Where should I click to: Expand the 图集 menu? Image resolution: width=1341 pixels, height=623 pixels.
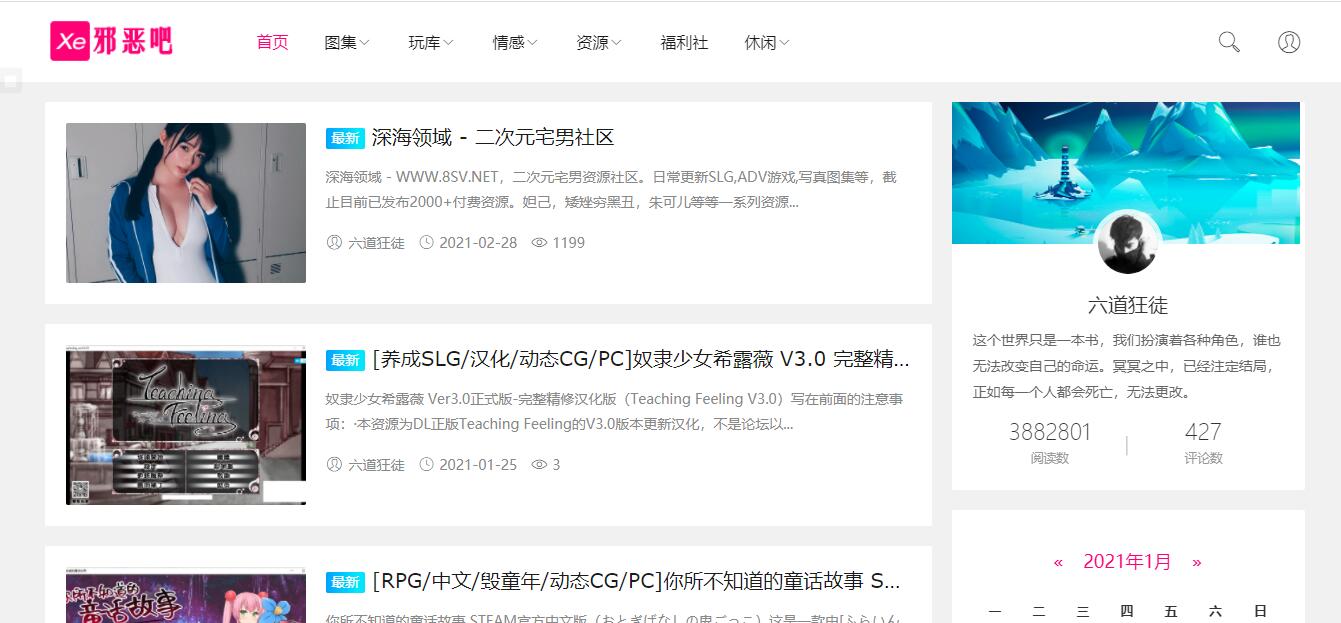click(347, 42)
